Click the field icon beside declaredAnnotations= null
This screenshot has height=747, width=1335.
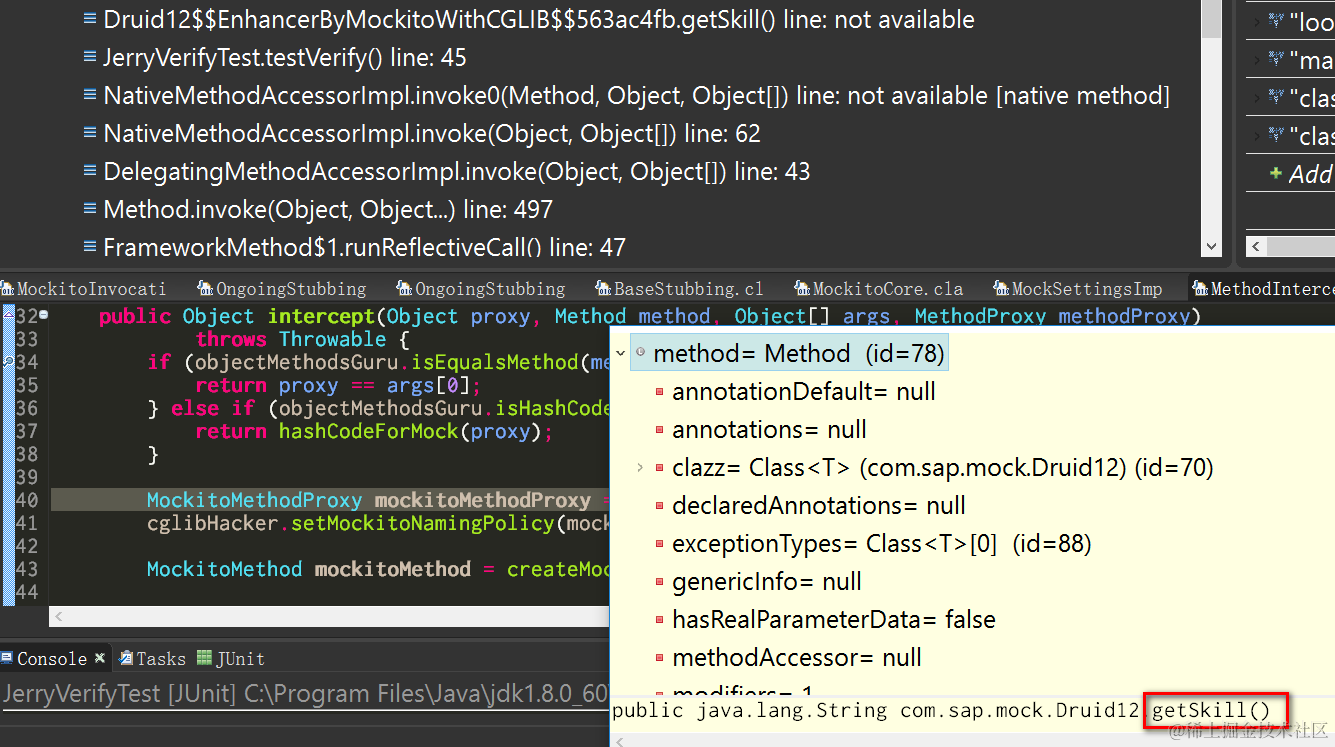click(x=659, y=506)
